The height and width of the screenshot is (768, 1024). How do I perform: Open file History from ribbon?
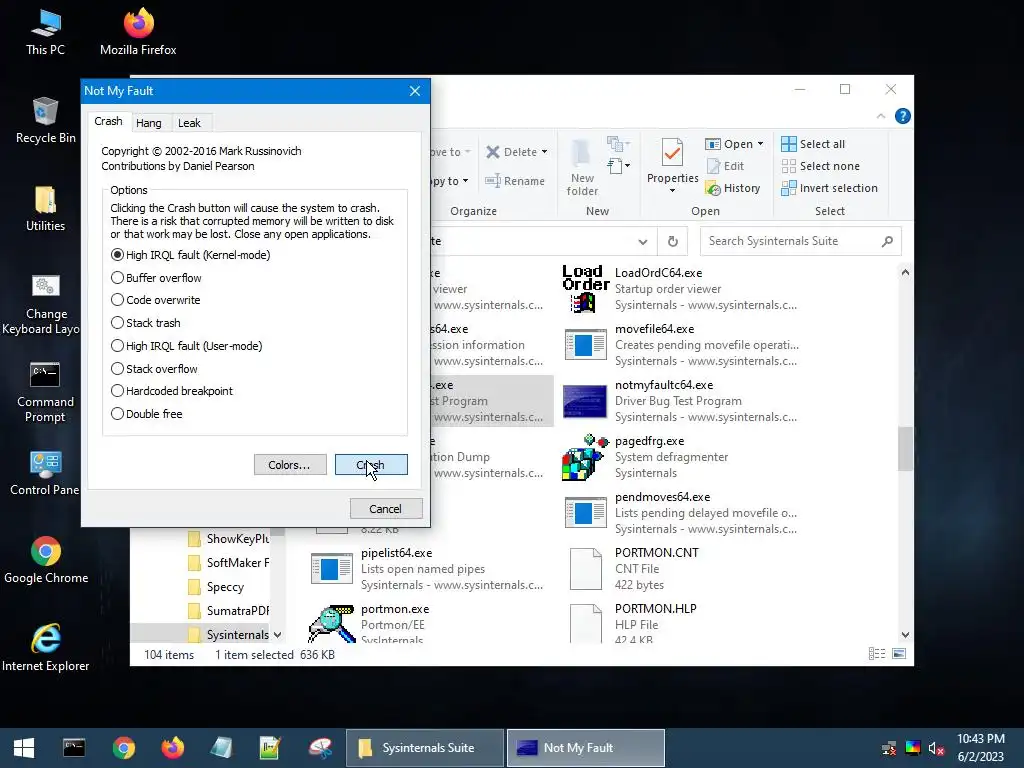coord(733,188)
